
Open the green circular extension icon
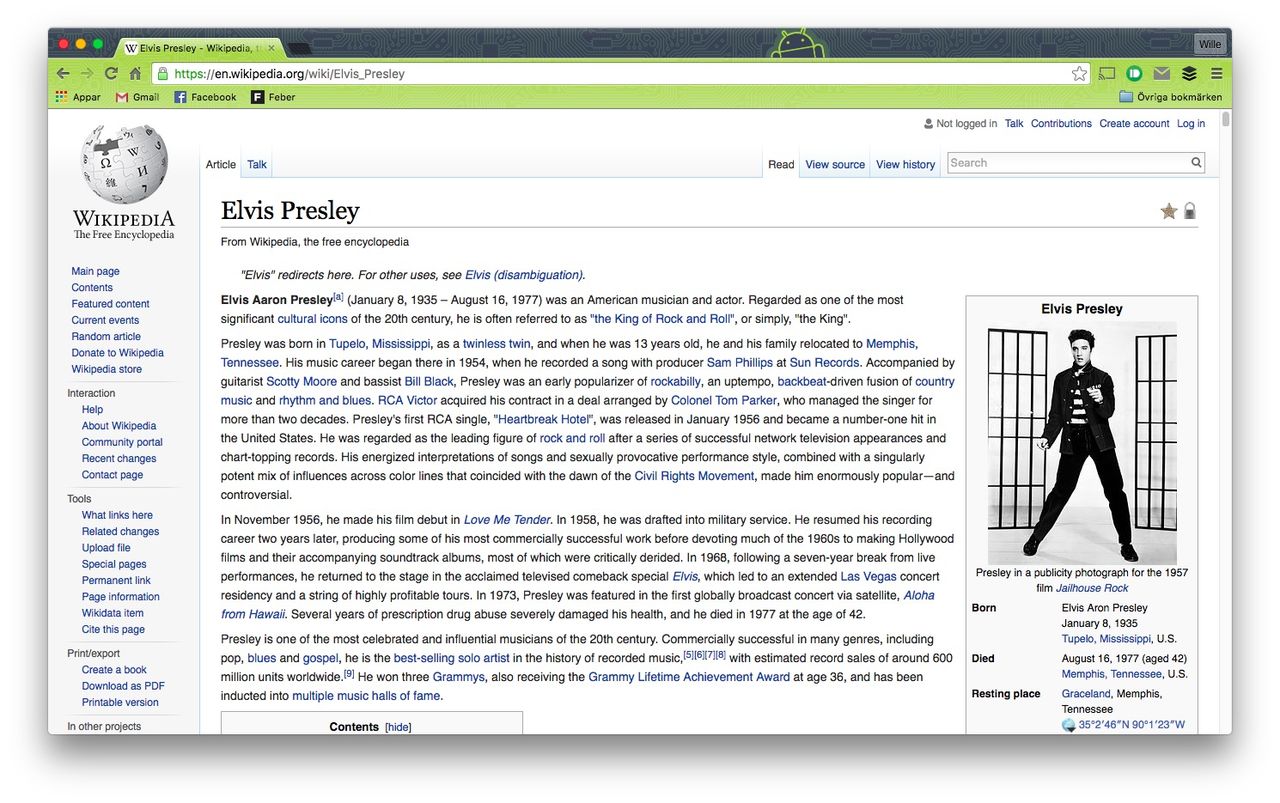(x=1134, y=73)
